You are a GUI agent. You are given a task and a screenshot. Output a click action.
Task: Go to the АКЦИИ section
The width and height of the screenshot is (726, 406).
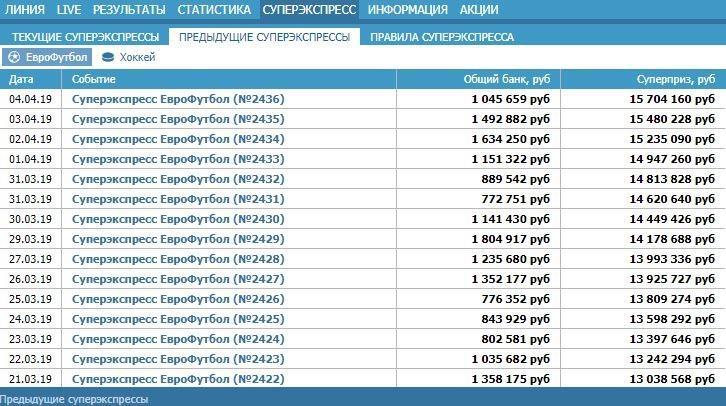[479, 10]
